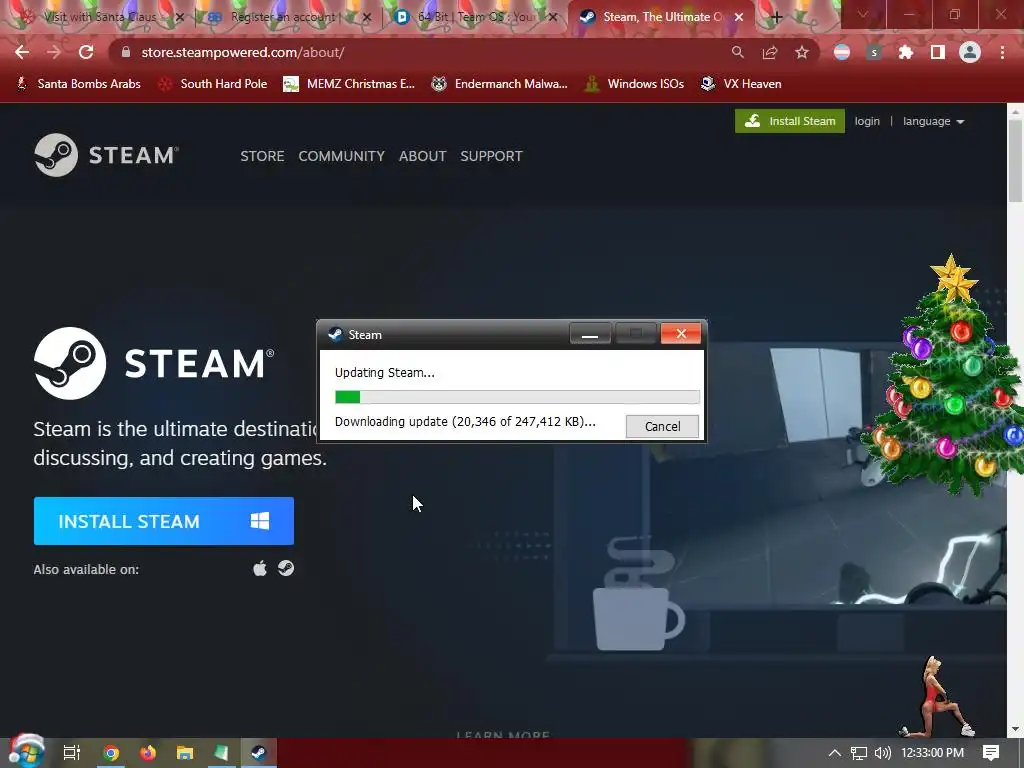Open the Chrome three-dot menu
Image resolution: width=1024 pixels, height=768 pixels.
pyautogui.click(x=1002, y=52)
